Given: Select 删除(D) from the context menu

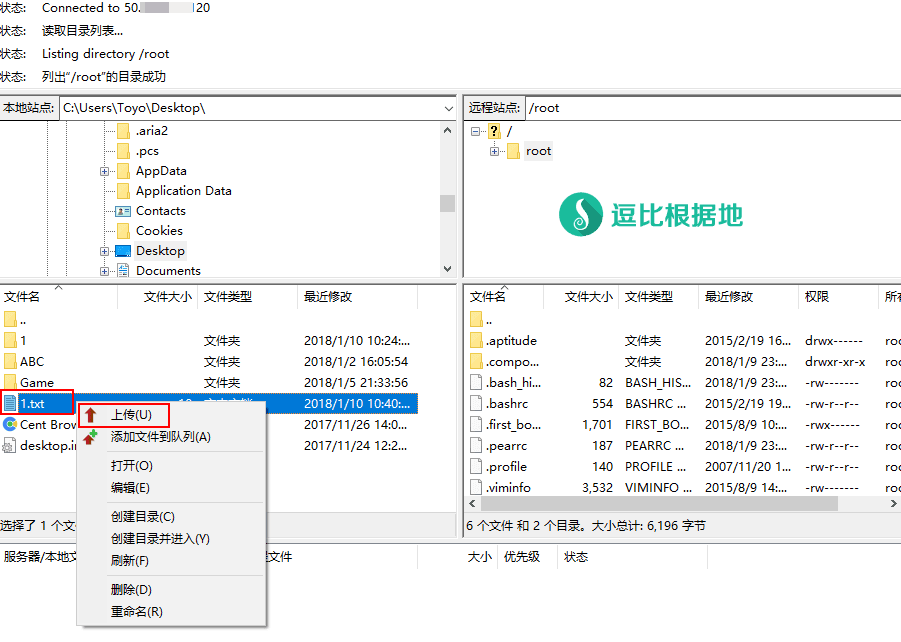Looking at the screenshot, I should coord(131,590).
